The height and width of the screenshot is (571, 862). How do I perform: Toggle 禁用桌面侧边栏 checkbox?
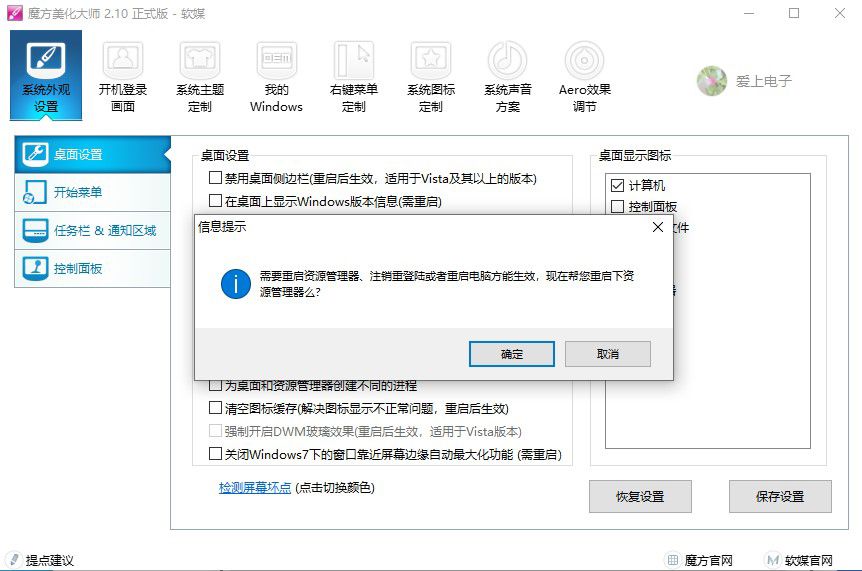point(216,178)
